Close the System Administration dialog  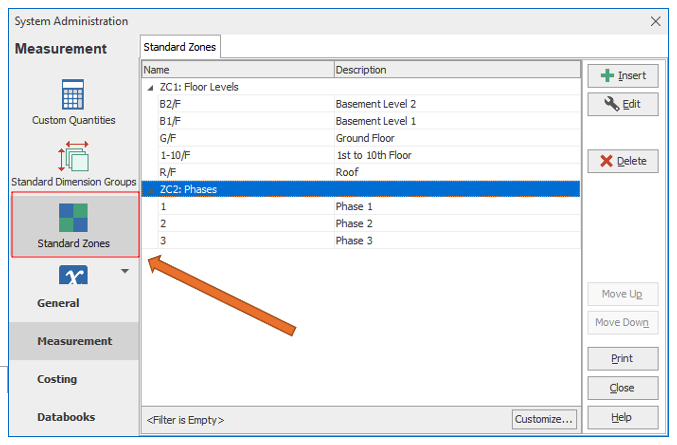tap(655, 21)
